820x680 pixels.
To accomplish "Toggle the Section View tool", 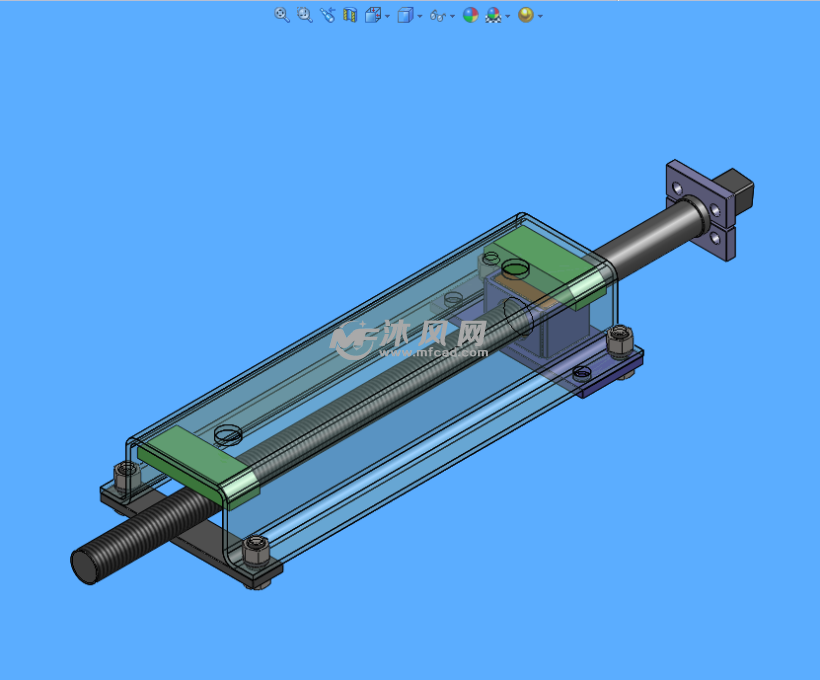I will [x=350, y=15].
